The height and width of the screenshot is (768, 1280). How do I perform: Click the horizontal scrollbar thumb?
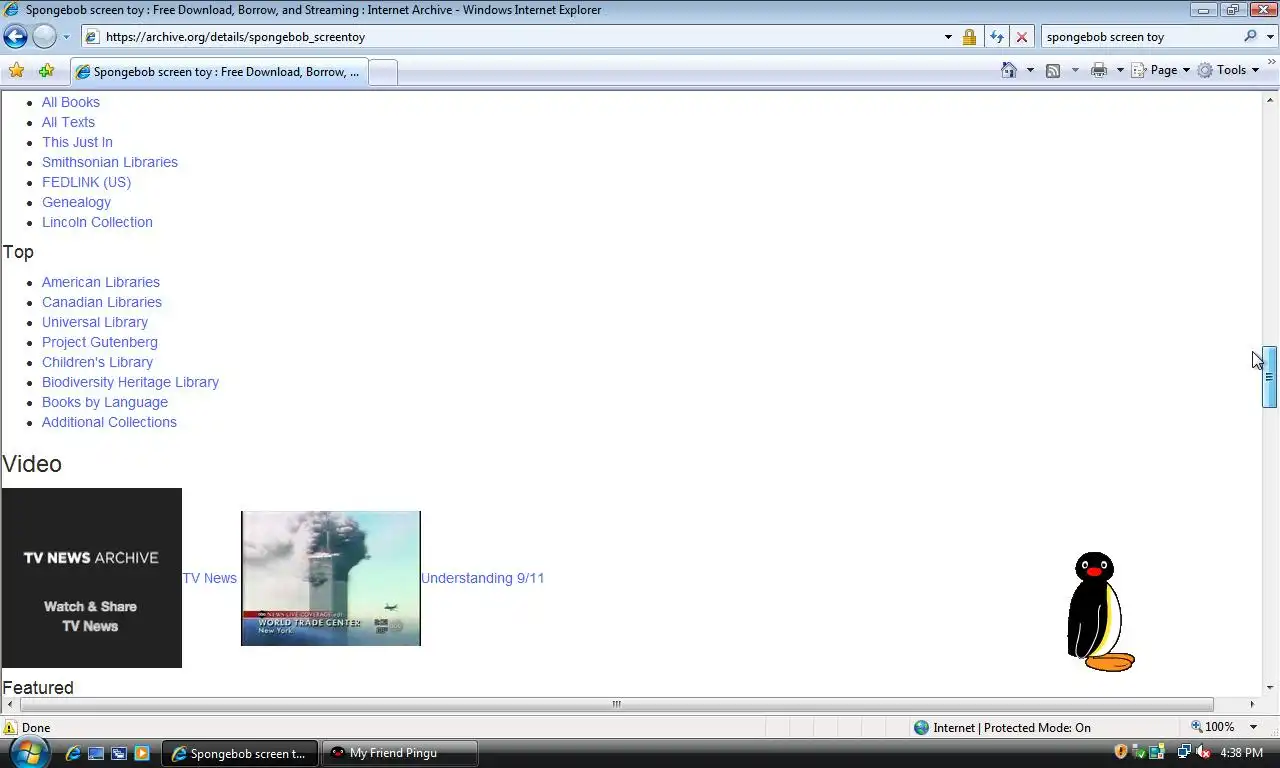click(616, 704)
